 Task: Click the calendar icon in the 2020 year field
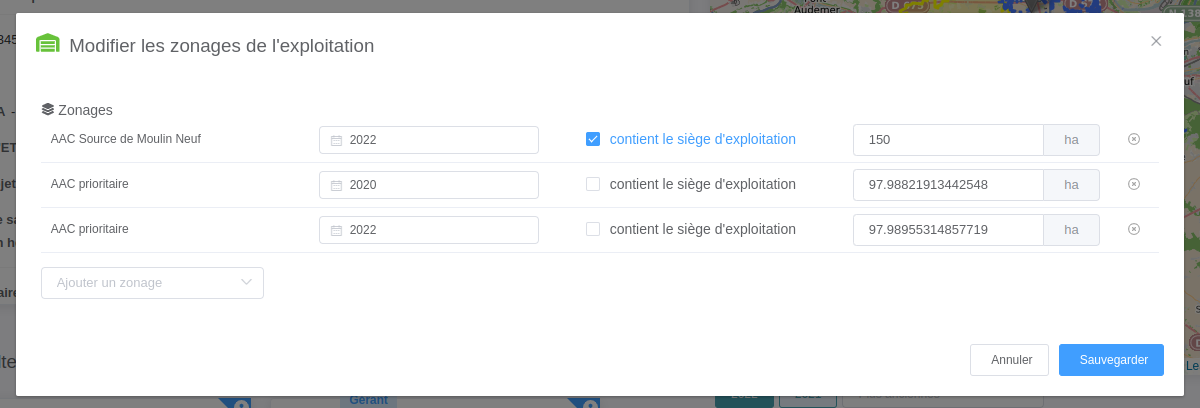[337, 185]
